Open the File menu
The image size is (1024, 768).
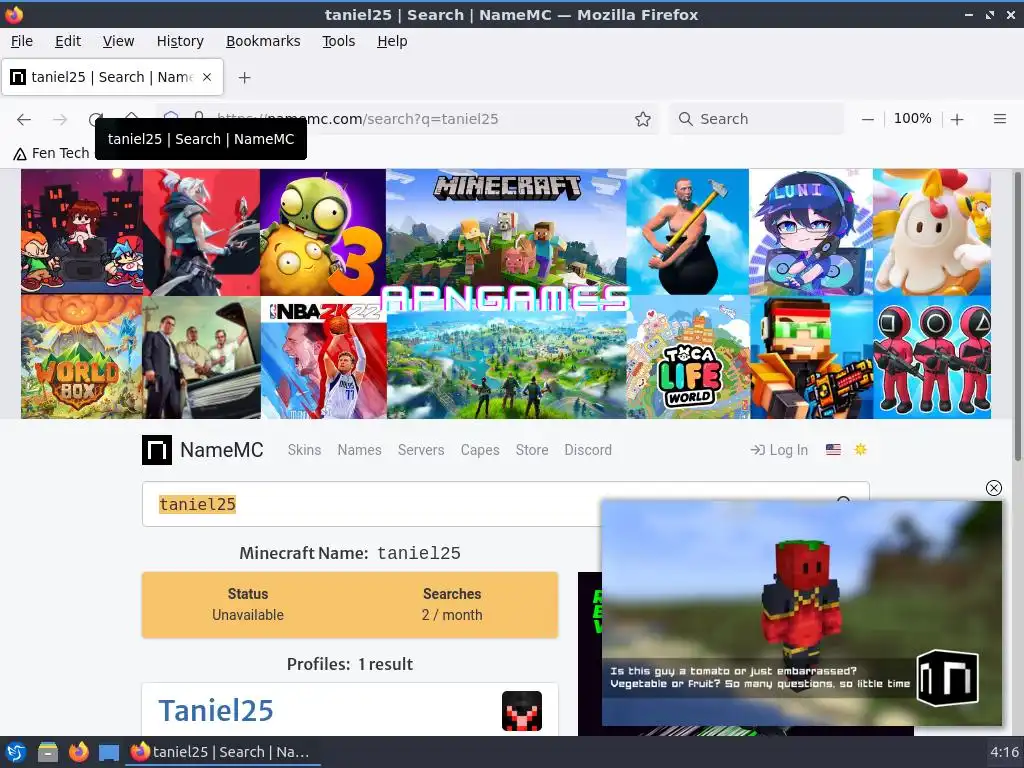[22, 41]
